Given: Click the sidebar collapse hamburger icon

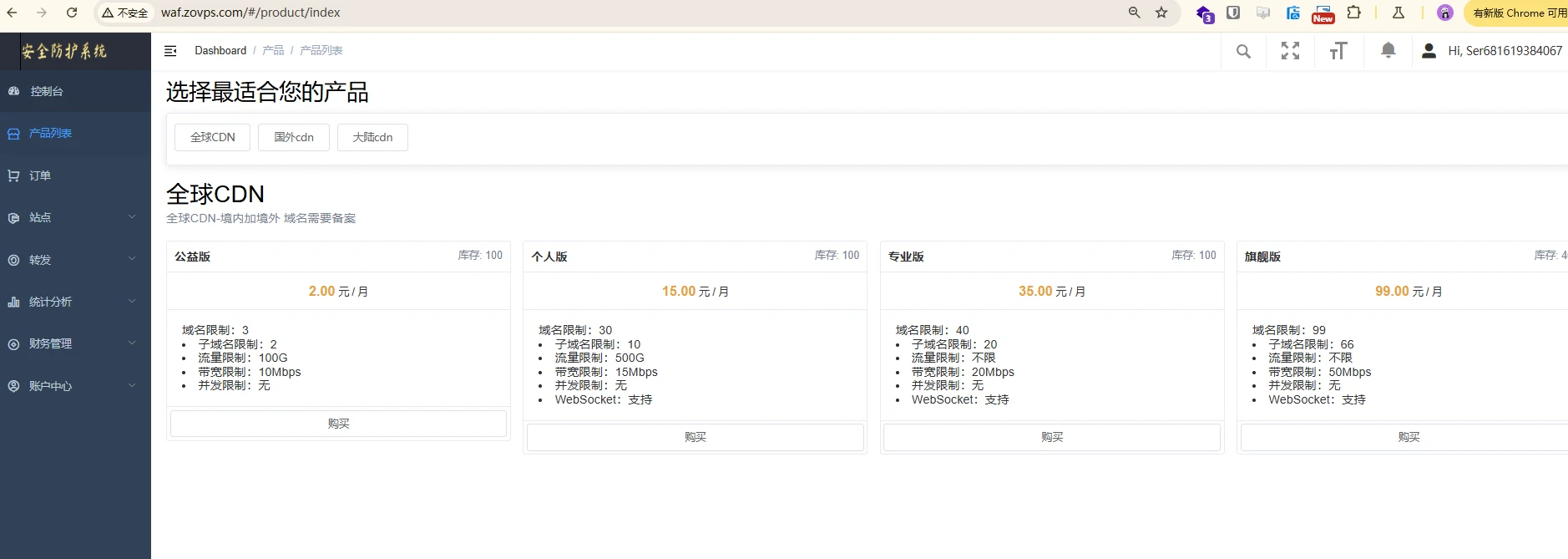Looking at the screenshot, I should (x=170, y=51).
